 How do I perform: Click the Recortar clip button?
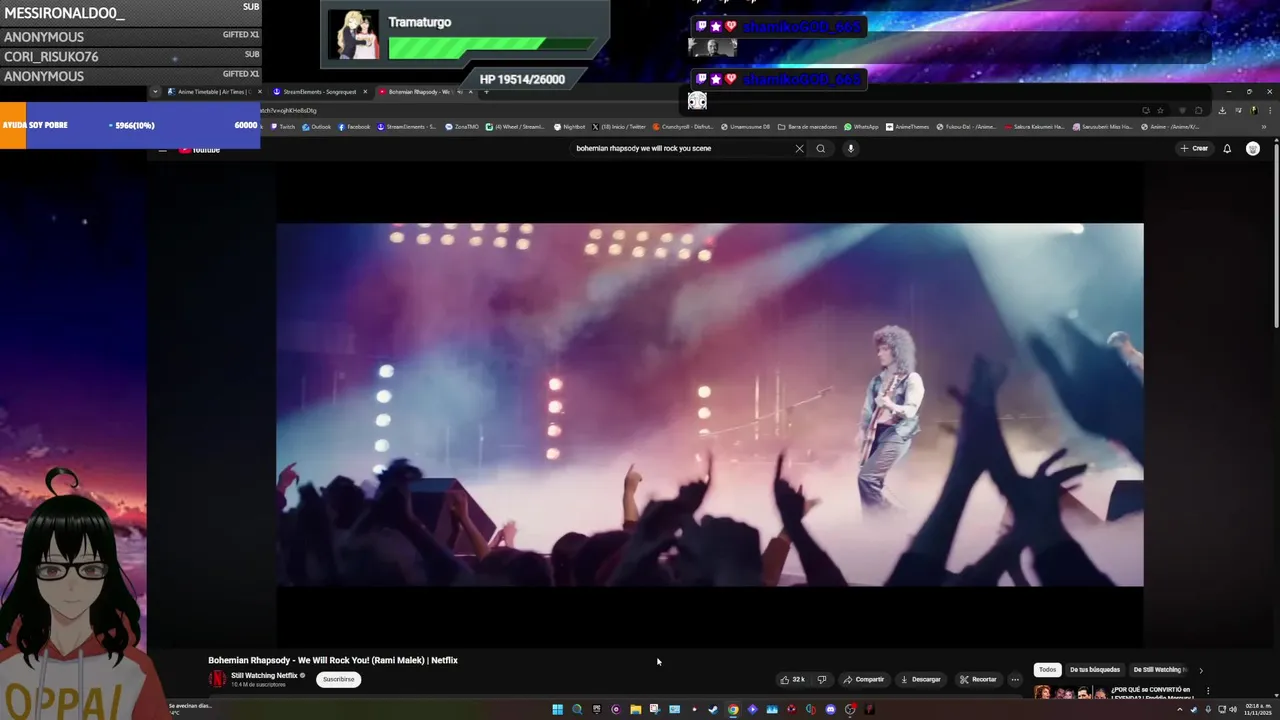[978, 679]
